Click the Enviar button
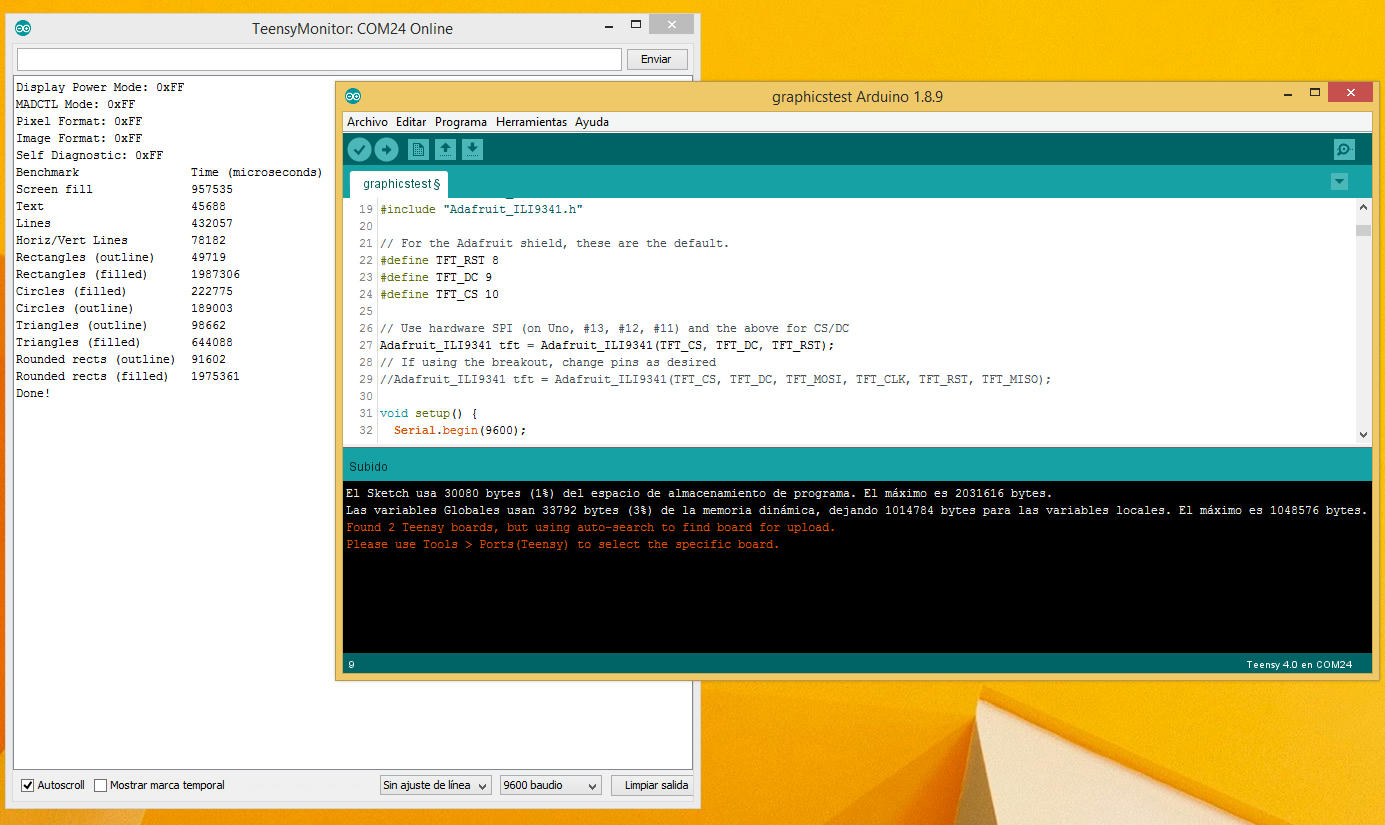Viewport: 1385px width, 825px height. click(x=656, y=59)
